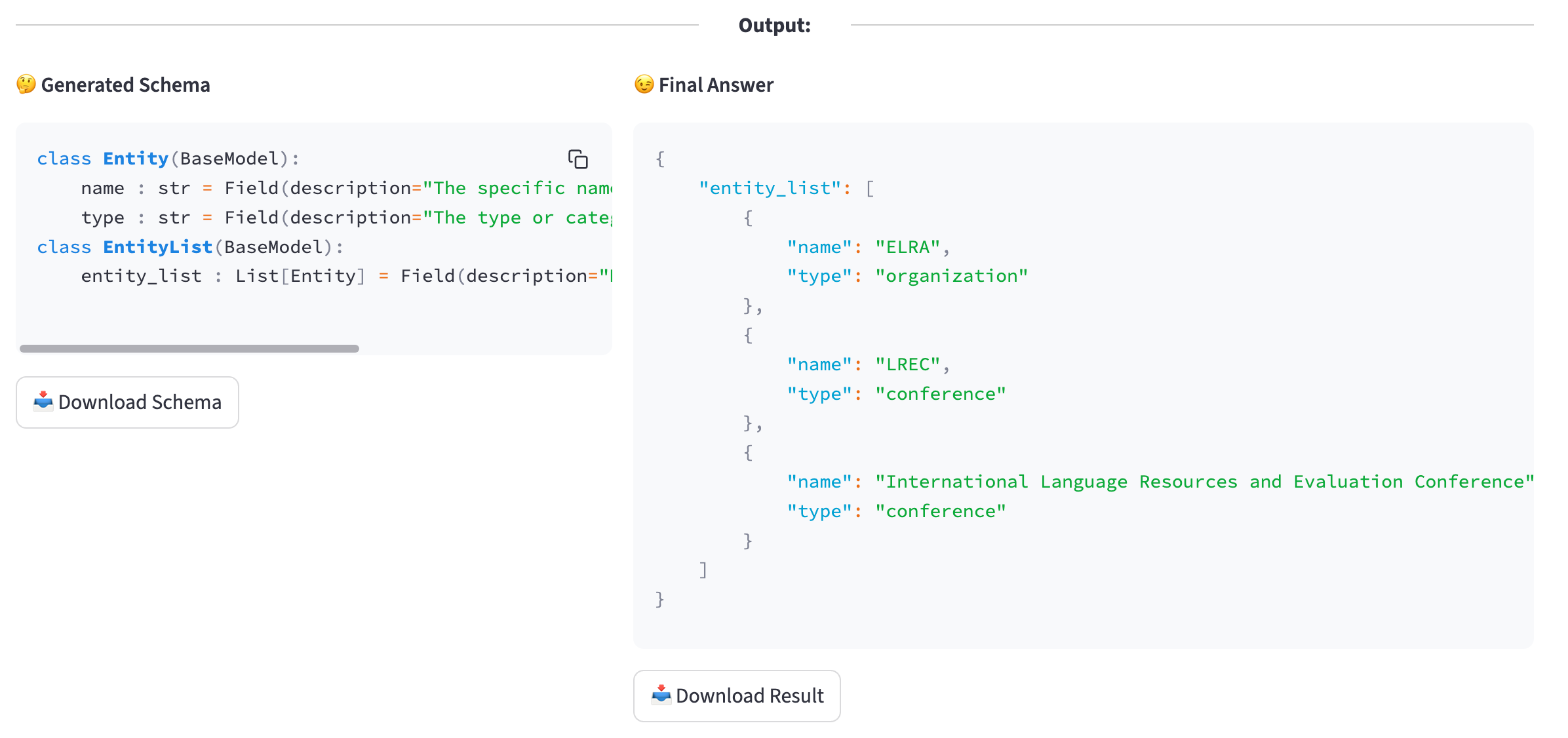
Task: Click the Download Schema button
Action: click(127, 402)
